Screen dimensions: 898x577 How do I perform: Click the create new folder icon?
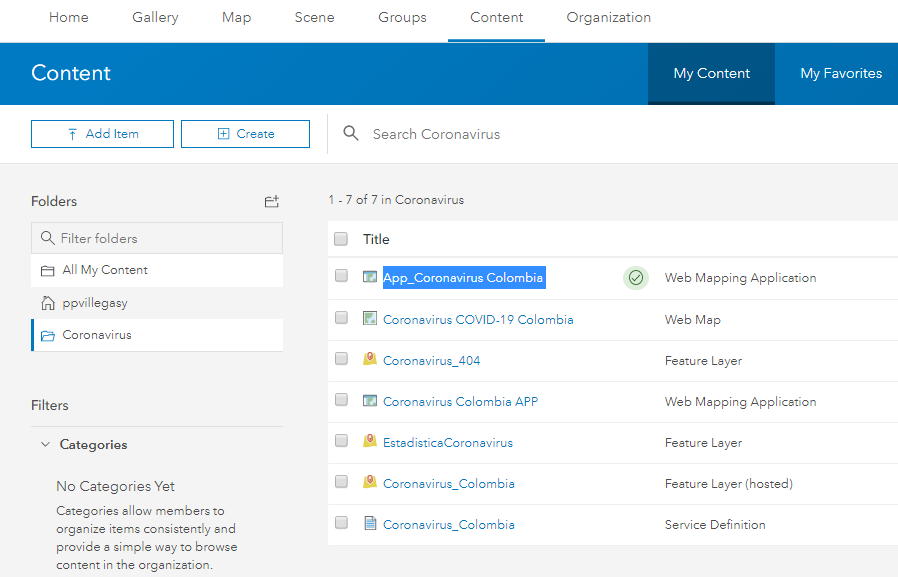271,201
